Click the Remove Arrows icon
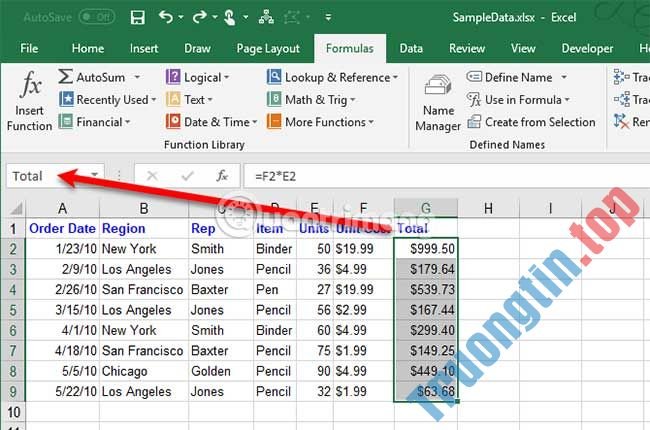 pos(621,121)
